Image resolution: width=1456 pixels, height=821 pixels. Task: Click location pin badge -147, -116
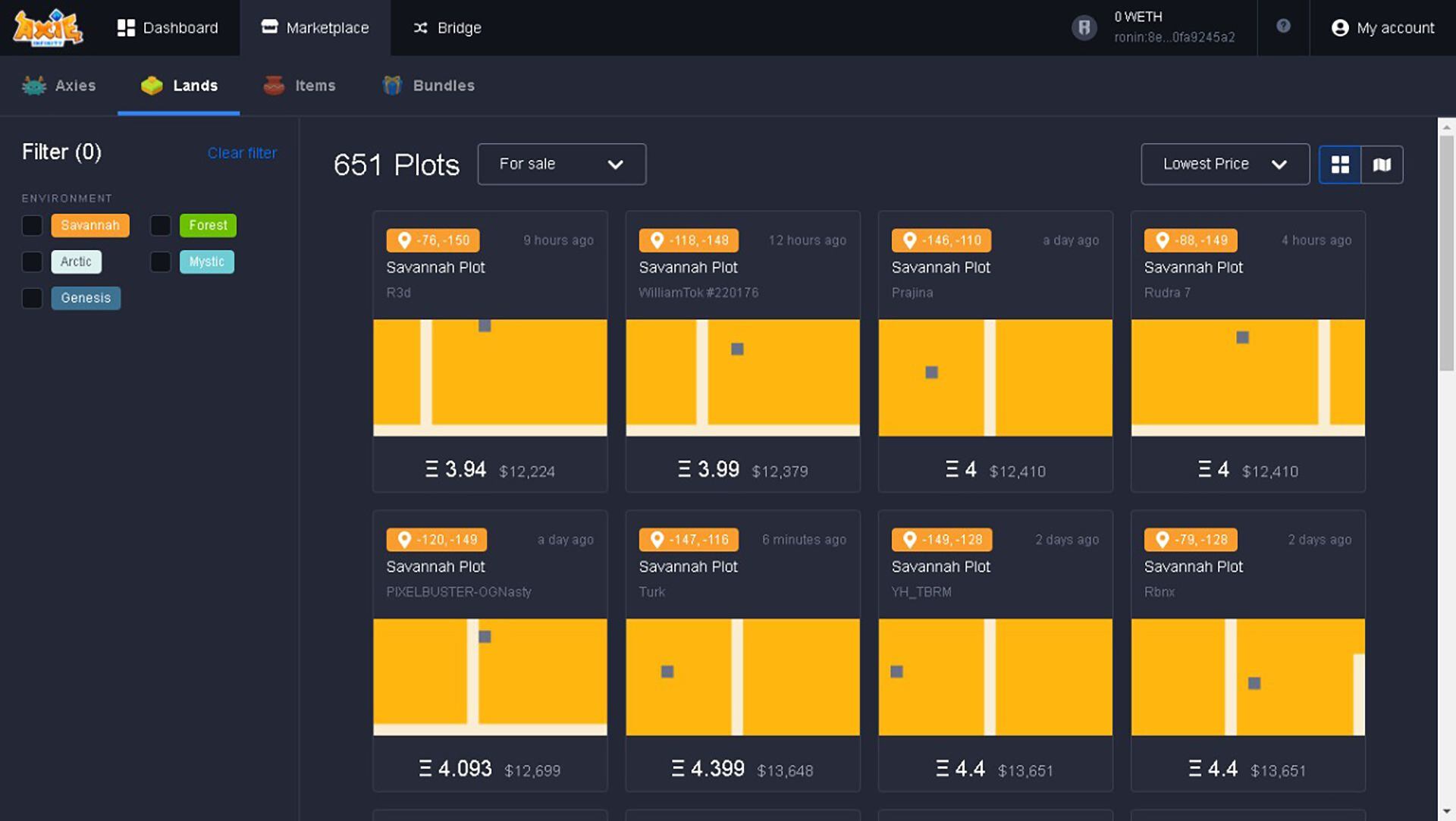coord(689,540)
